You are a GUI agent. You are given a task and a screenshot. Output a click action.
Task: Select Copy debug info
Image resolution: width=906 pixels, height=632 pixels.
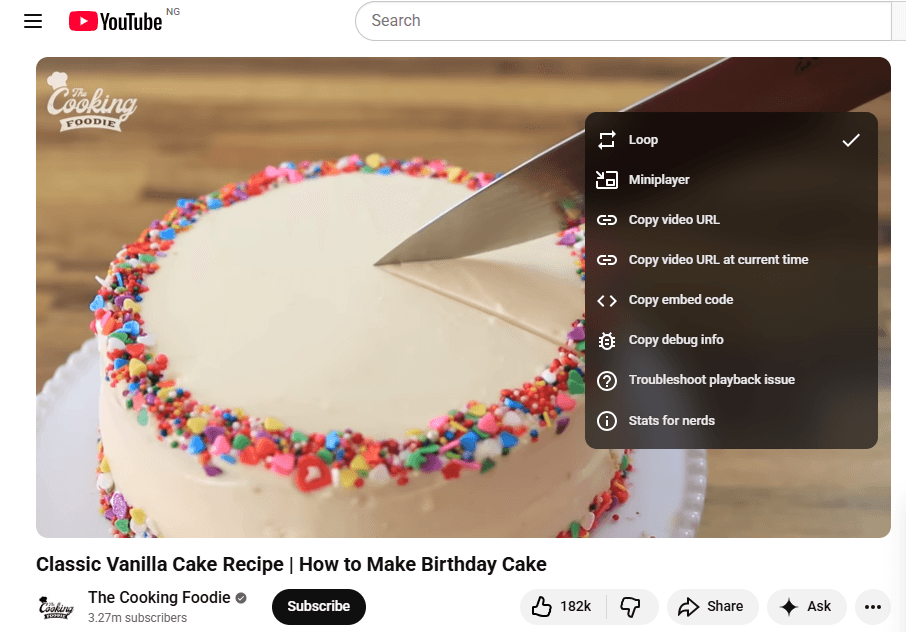tap(731, 340)
